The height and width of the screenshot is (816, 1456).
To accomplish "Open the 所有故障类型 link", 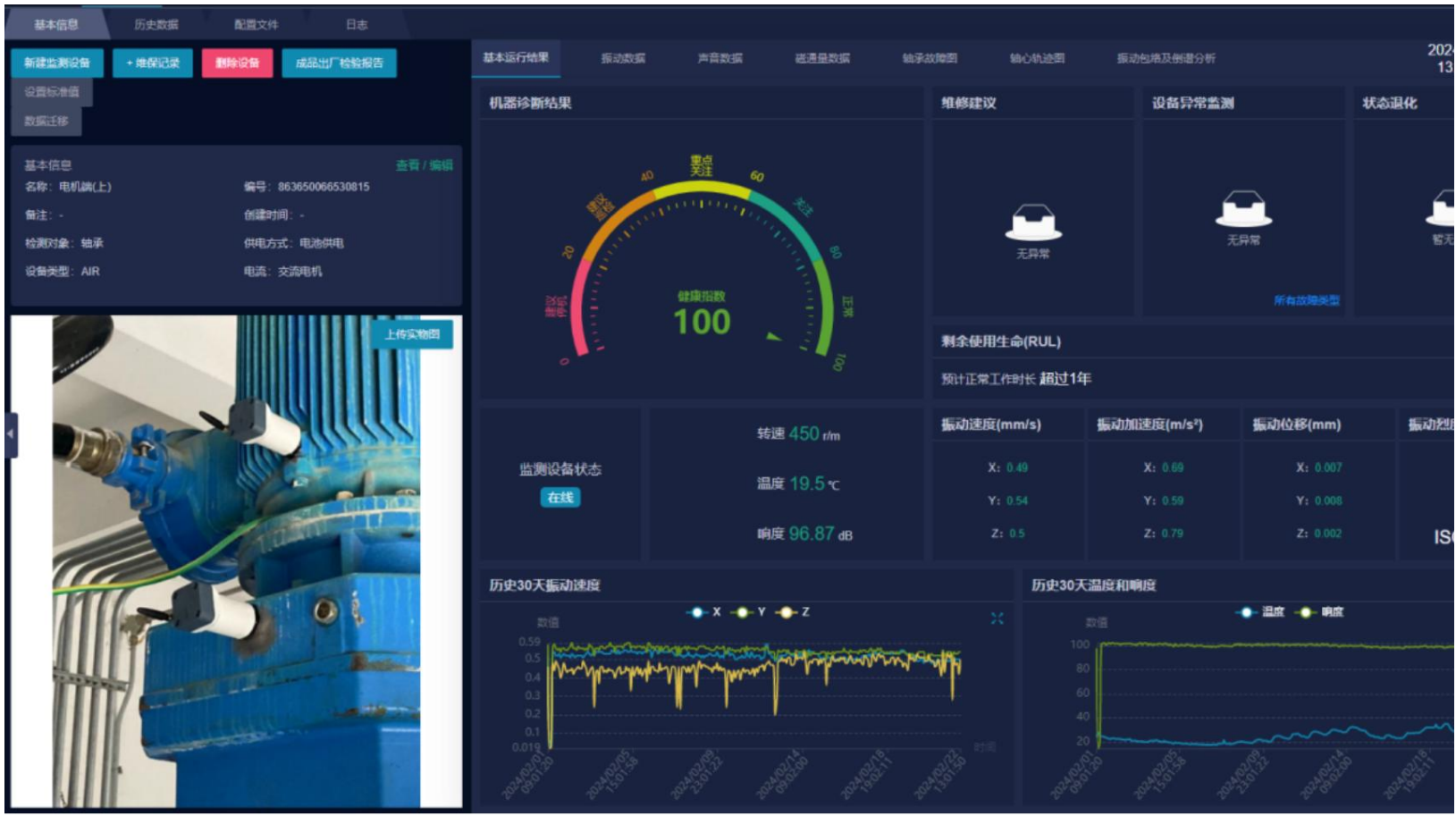I will click(x=1306, y=301).
